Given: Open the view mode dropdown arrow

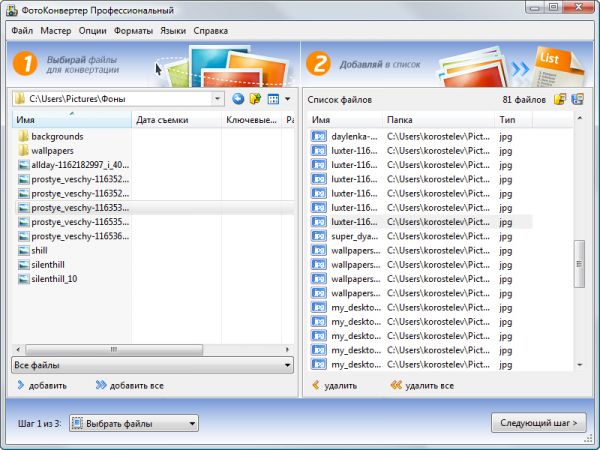Looking at the screenshot, I should pos(287,99).
